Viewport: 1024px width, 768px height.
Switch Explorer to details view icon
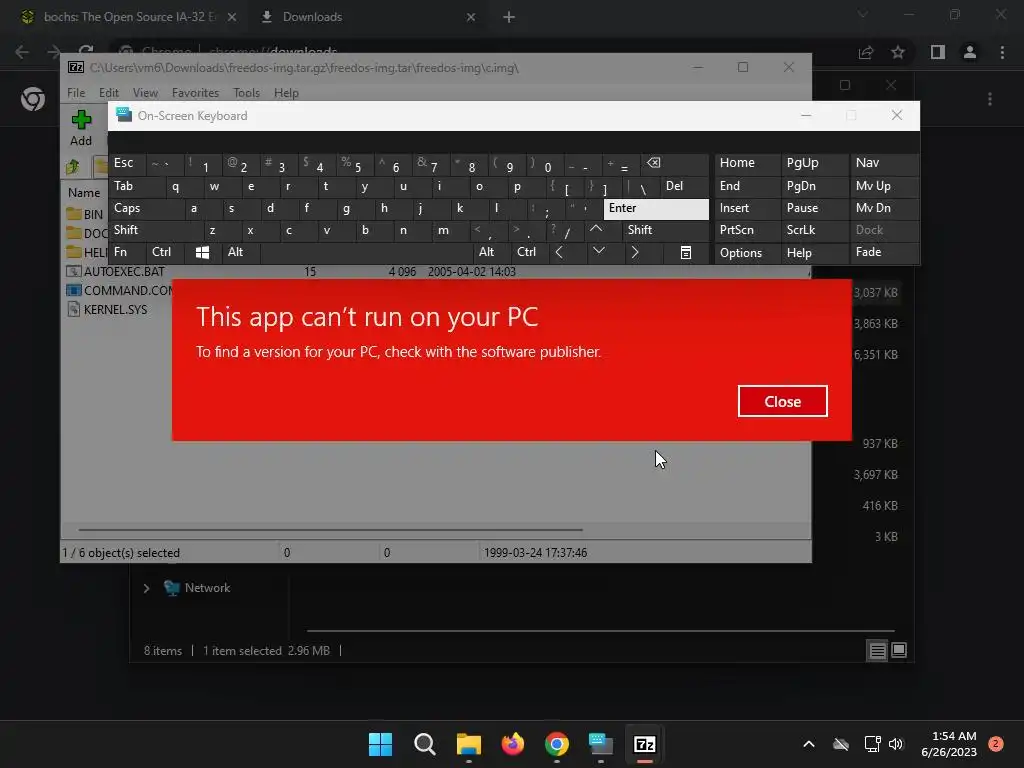tap(877, 650)
